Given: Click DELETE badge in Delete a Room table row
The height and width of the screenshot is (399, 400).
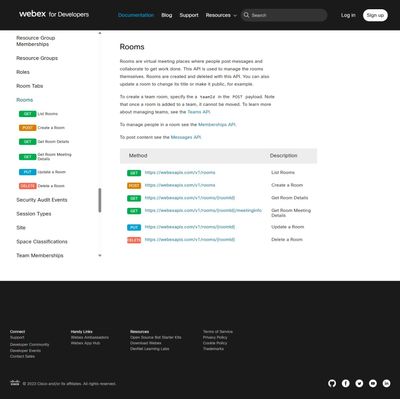Looking at the screenshot, I should tap(134, 240).
